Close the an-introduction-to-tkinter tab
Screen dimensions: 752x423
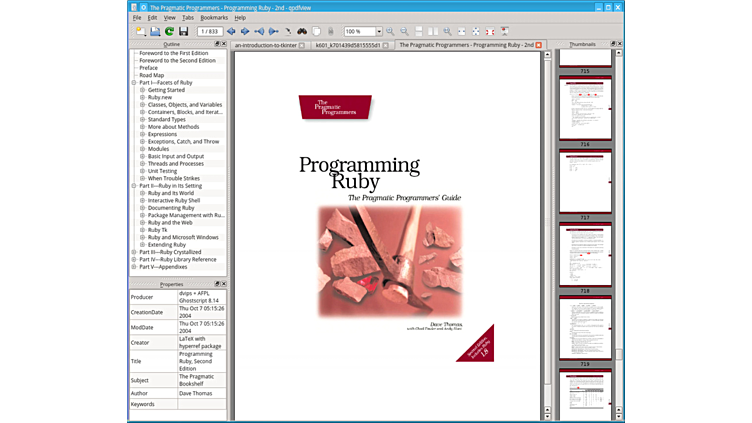(302, 46)
